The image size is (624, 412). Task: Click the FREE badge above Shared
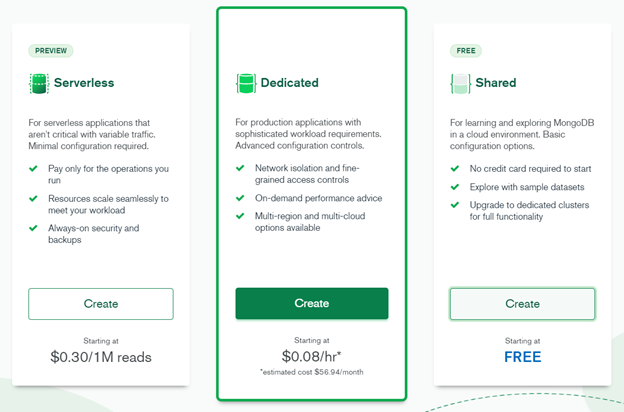pos(465,51)
